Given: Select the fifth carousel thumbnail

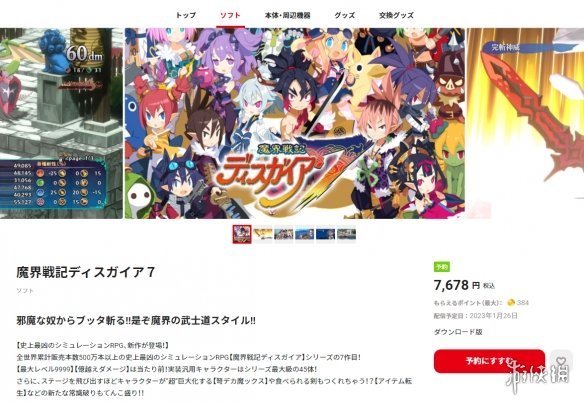Looking at the screenshot, I should [326, 234].
